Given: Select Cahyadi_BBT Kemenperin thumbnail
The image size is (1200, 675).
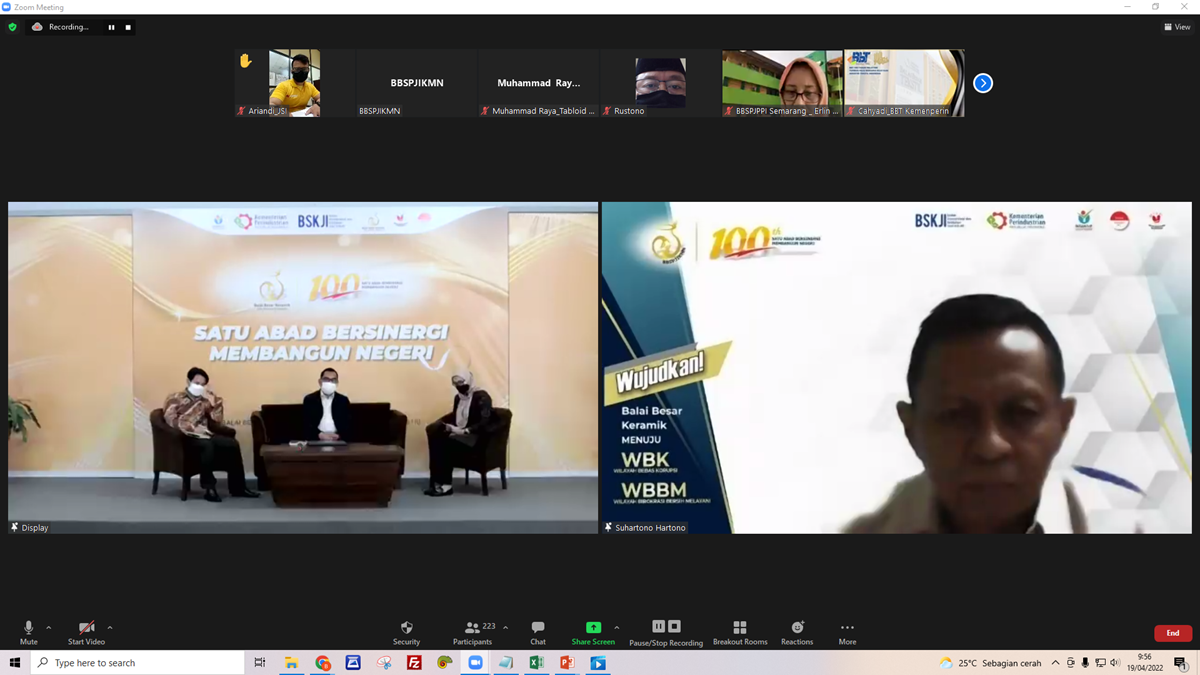Looking at the screenshot, I should point(905,83).
